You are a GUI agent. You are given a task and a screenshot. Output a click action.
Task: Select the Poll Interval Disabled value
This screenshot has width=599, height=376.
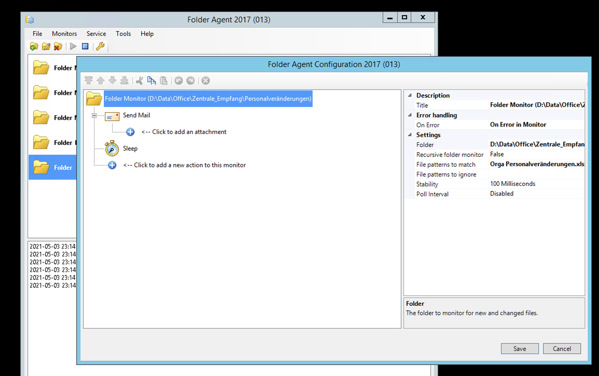point(537,194)
